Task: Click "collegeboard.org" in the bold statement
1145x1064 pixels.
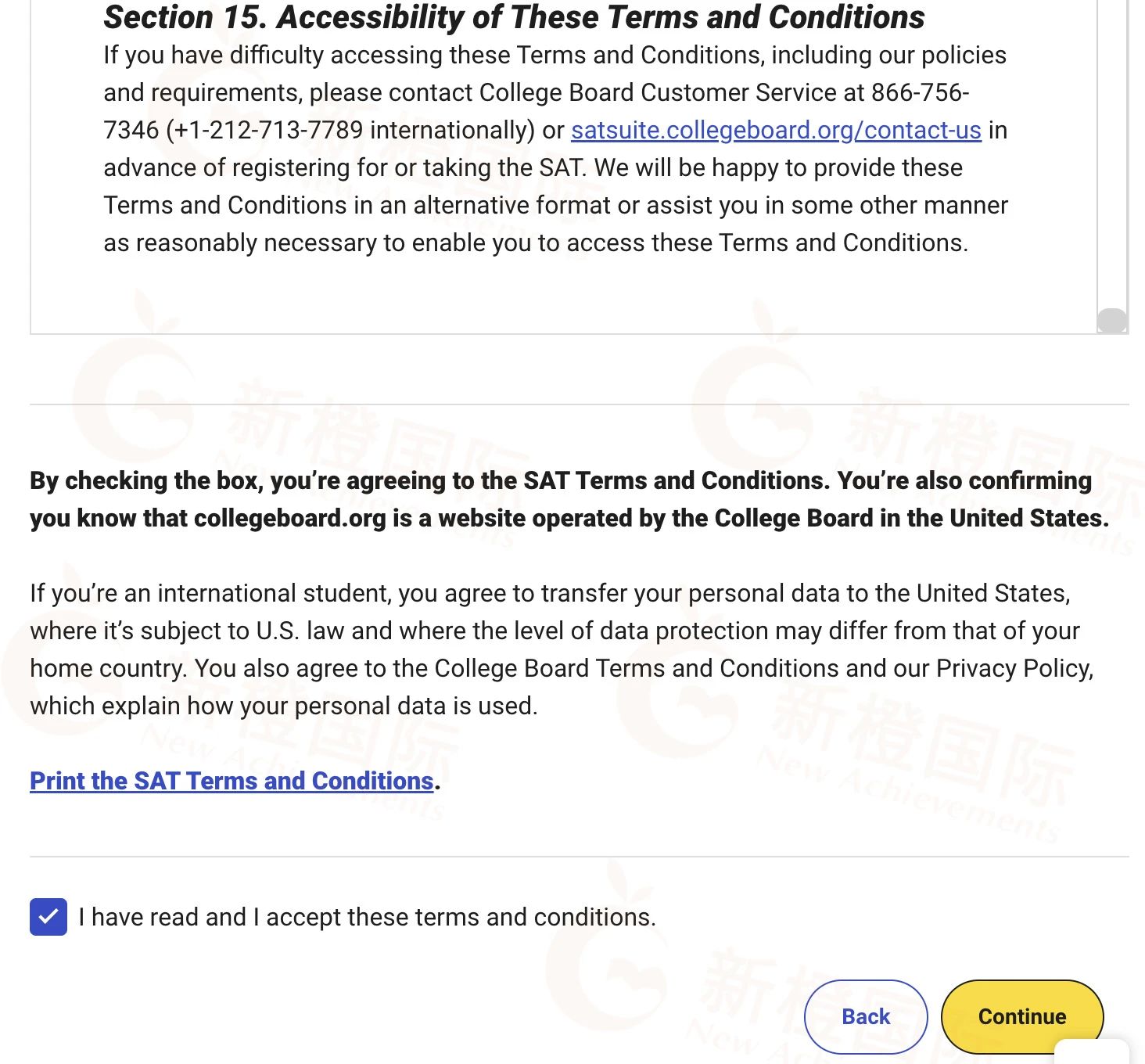Action: pos(290,518)
